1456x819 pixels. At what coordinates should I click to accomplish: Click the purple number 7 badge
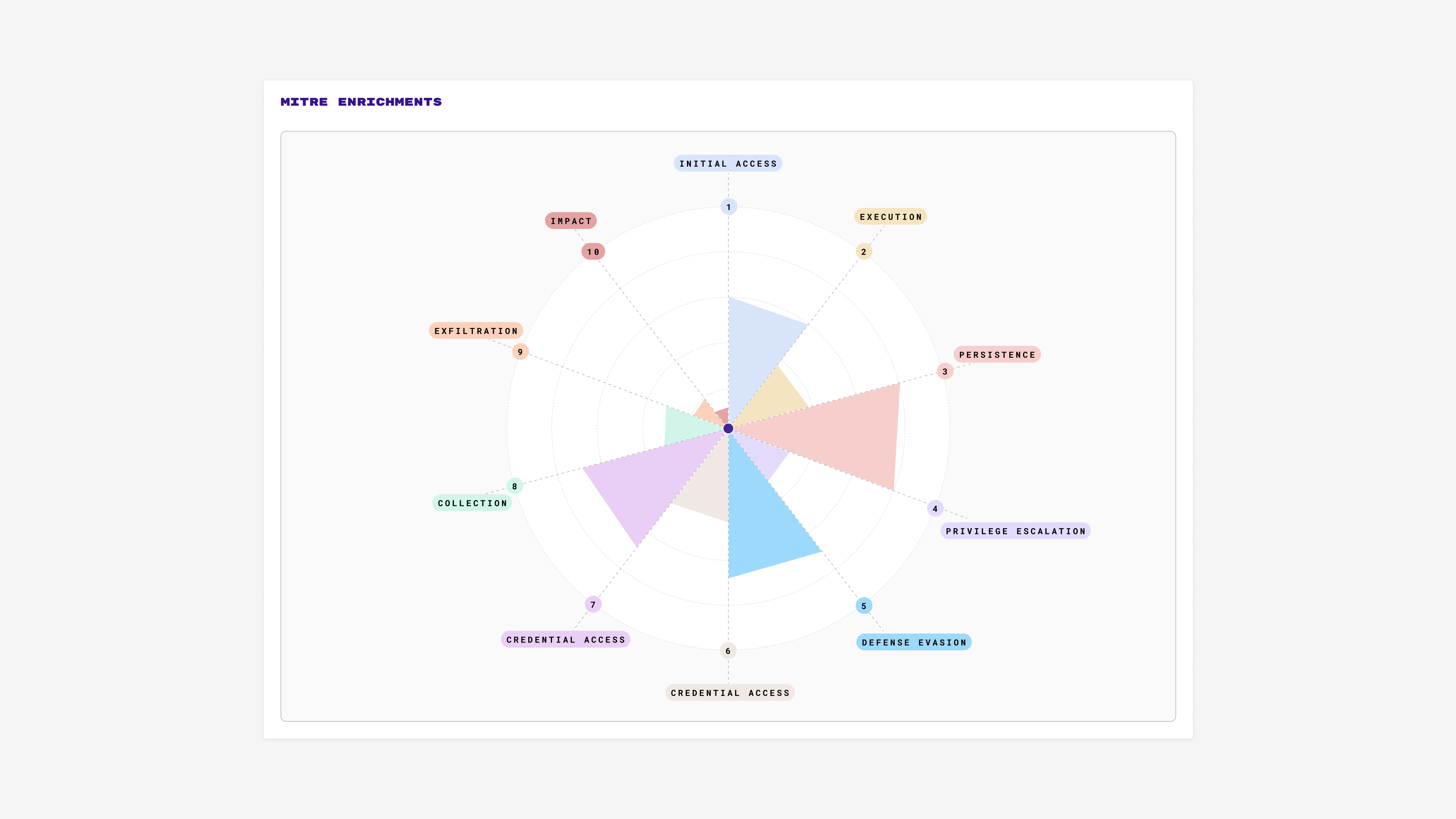(x=593, y=605)
